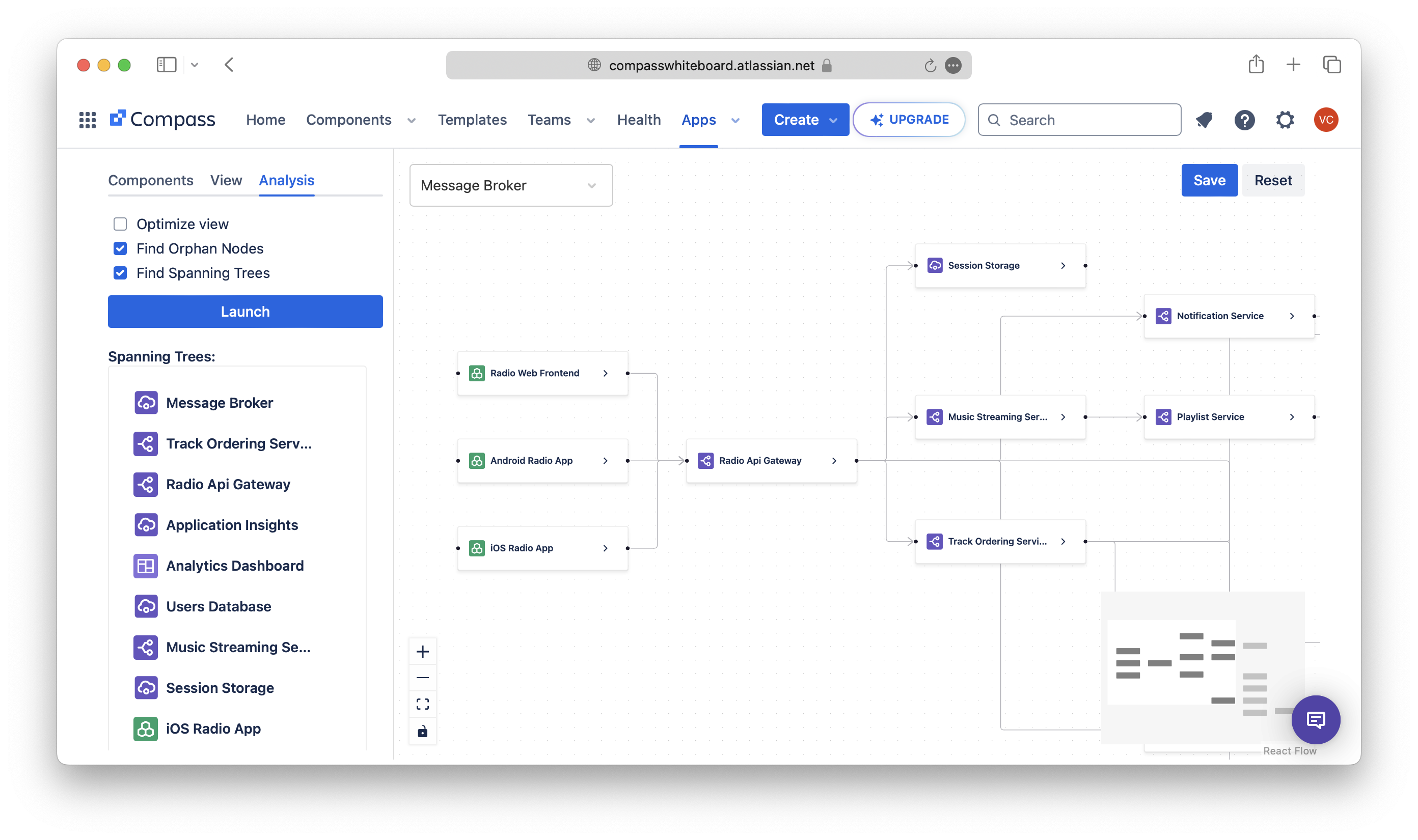This screenshot has width=1418, height=840.
Task: Click the Reset button
Action: [x=1272, y=180]
